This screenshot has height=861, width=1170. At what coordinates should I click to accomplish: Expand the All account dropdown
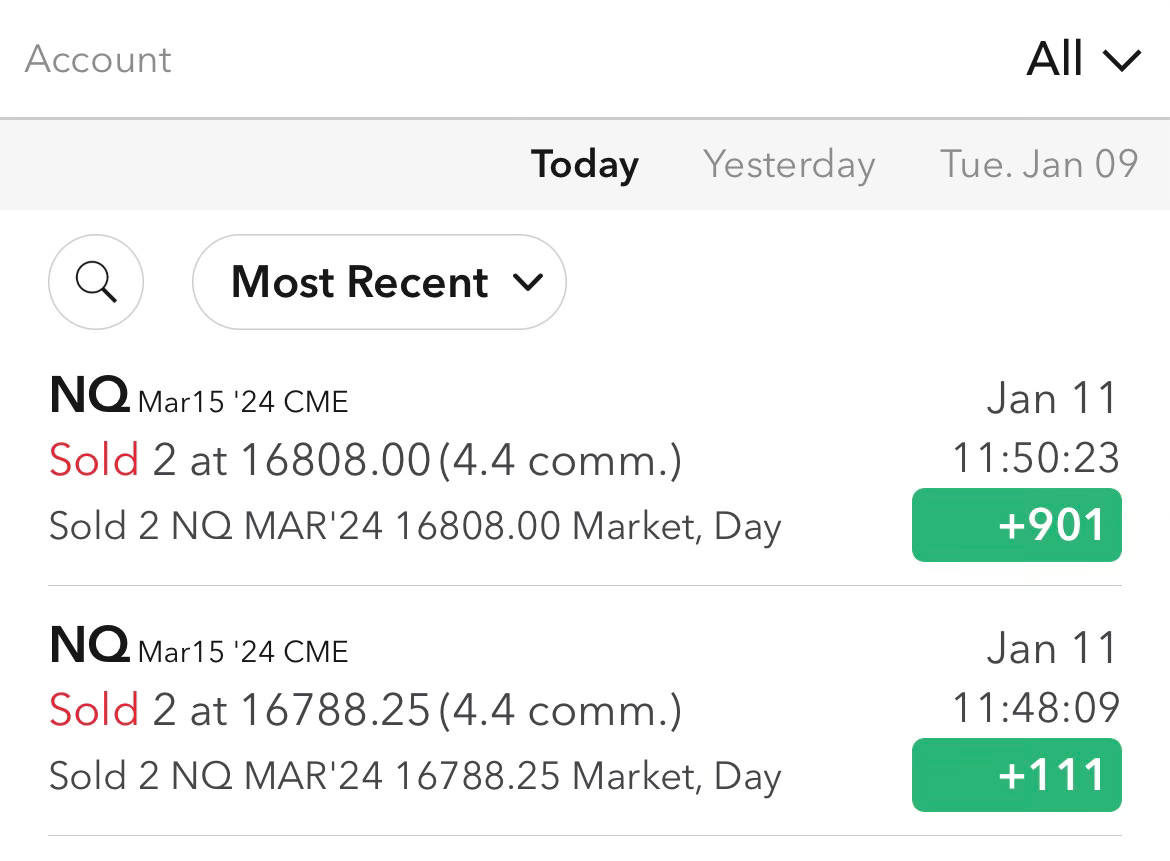click(x=1083, y=59)
